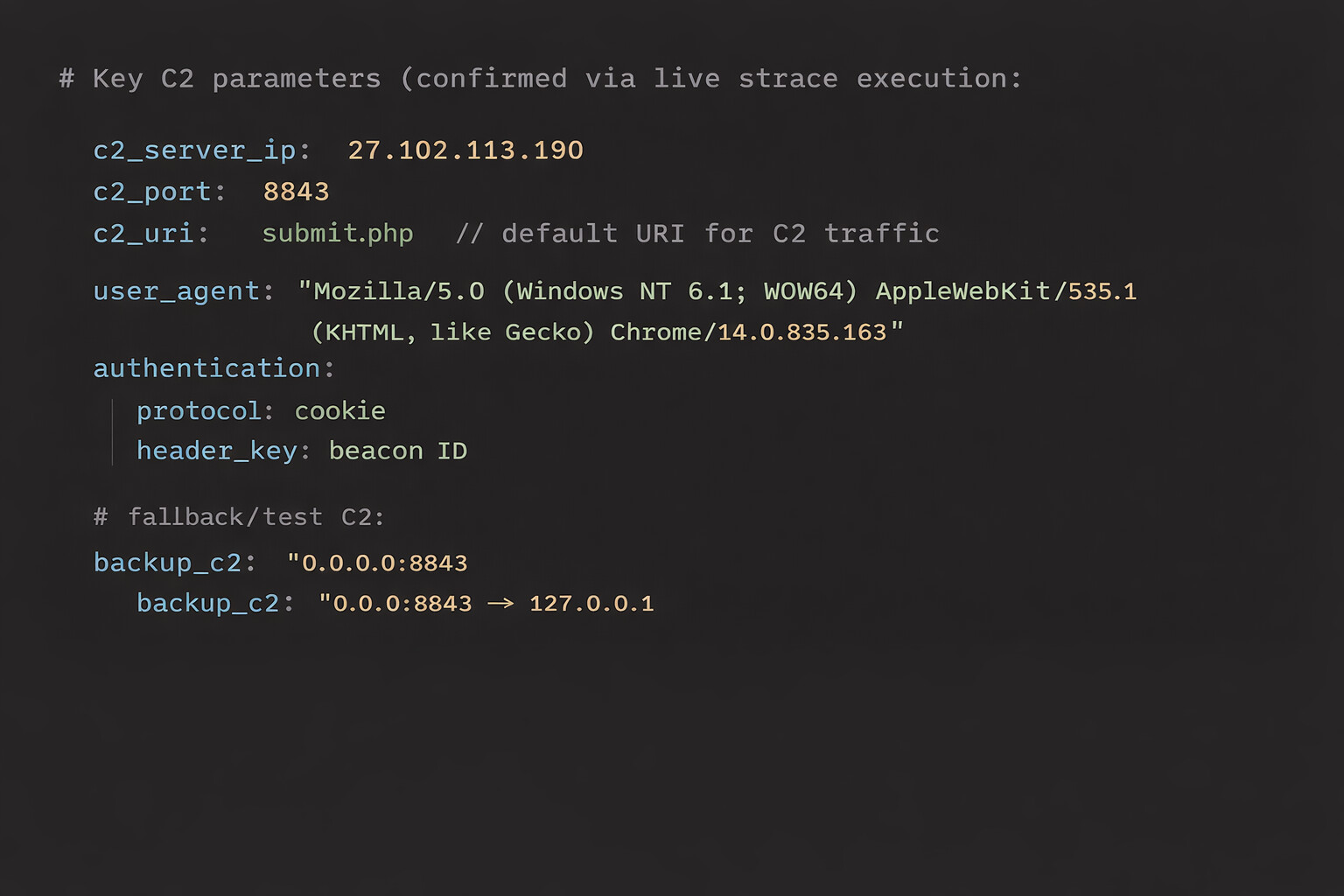This screenshot has width=1344, height=896.
Task: Click the Chrome/14.0.835.163 version text
Action: point(748,332)
